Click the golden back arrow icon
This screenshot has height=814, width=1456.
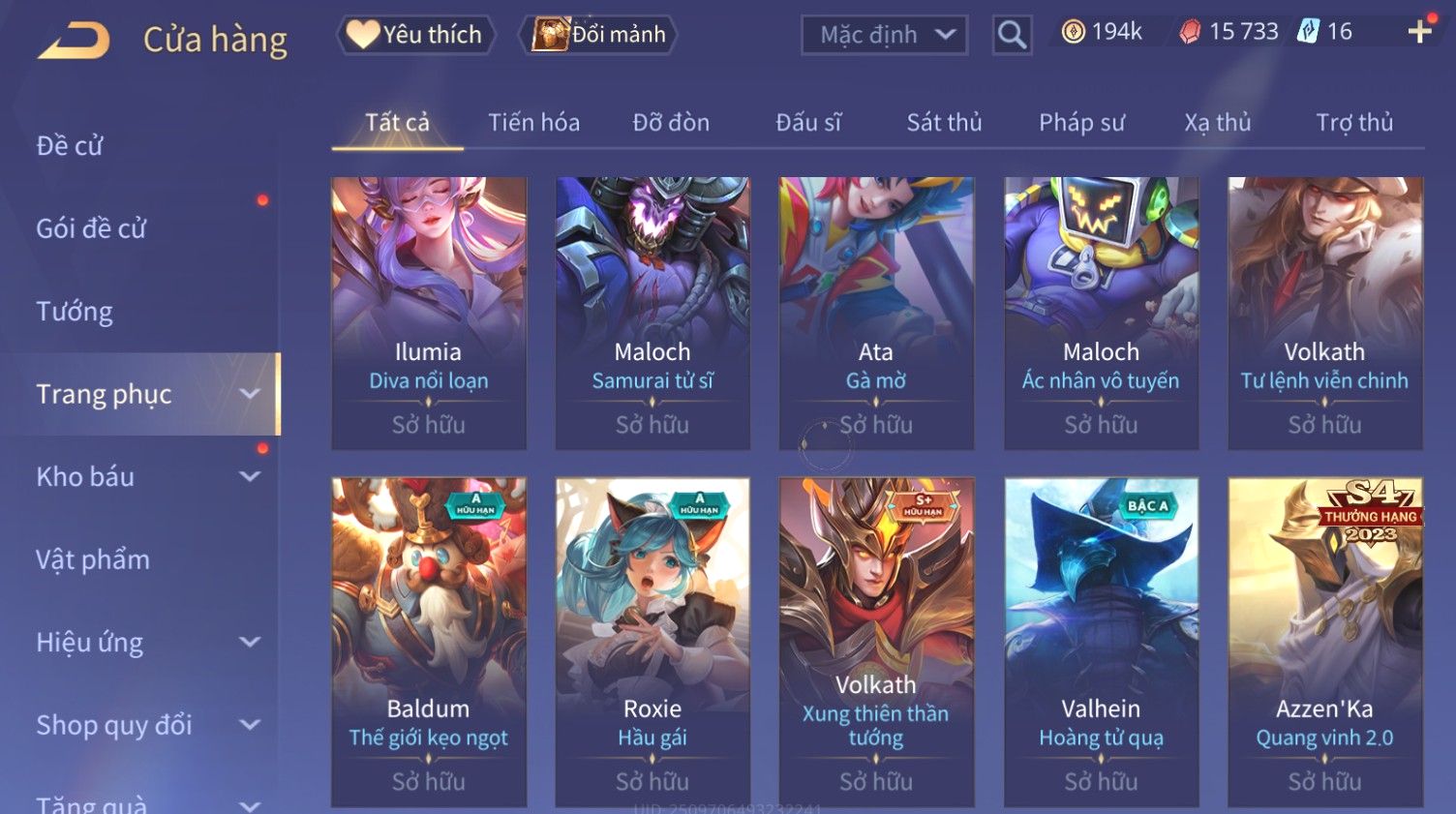tap(74, 40)
